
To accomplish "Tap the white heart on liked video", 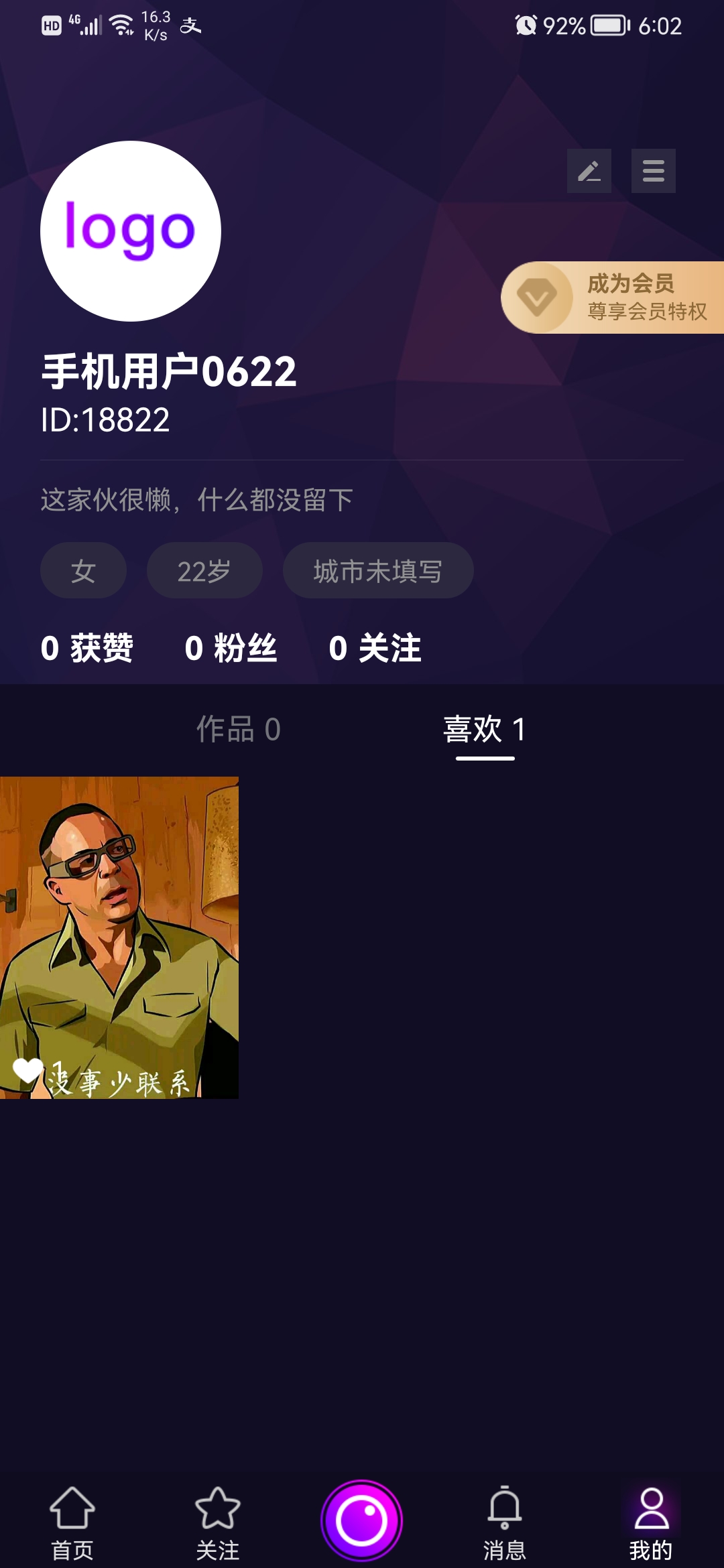I will (27, 1069).
